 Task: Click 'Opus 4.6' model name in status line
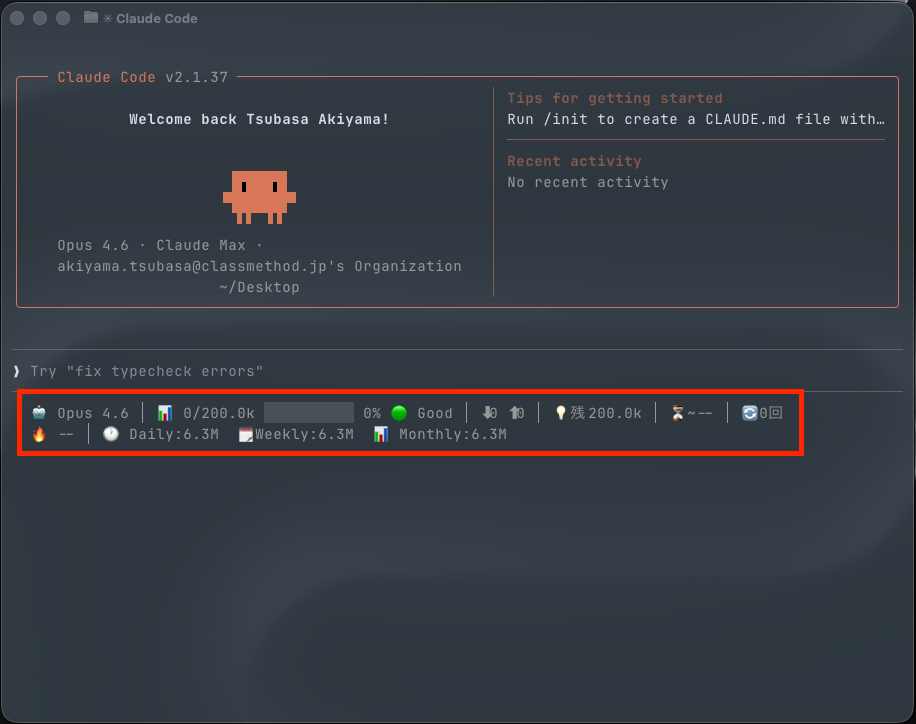pyautogui.click(x=93, y=413)
